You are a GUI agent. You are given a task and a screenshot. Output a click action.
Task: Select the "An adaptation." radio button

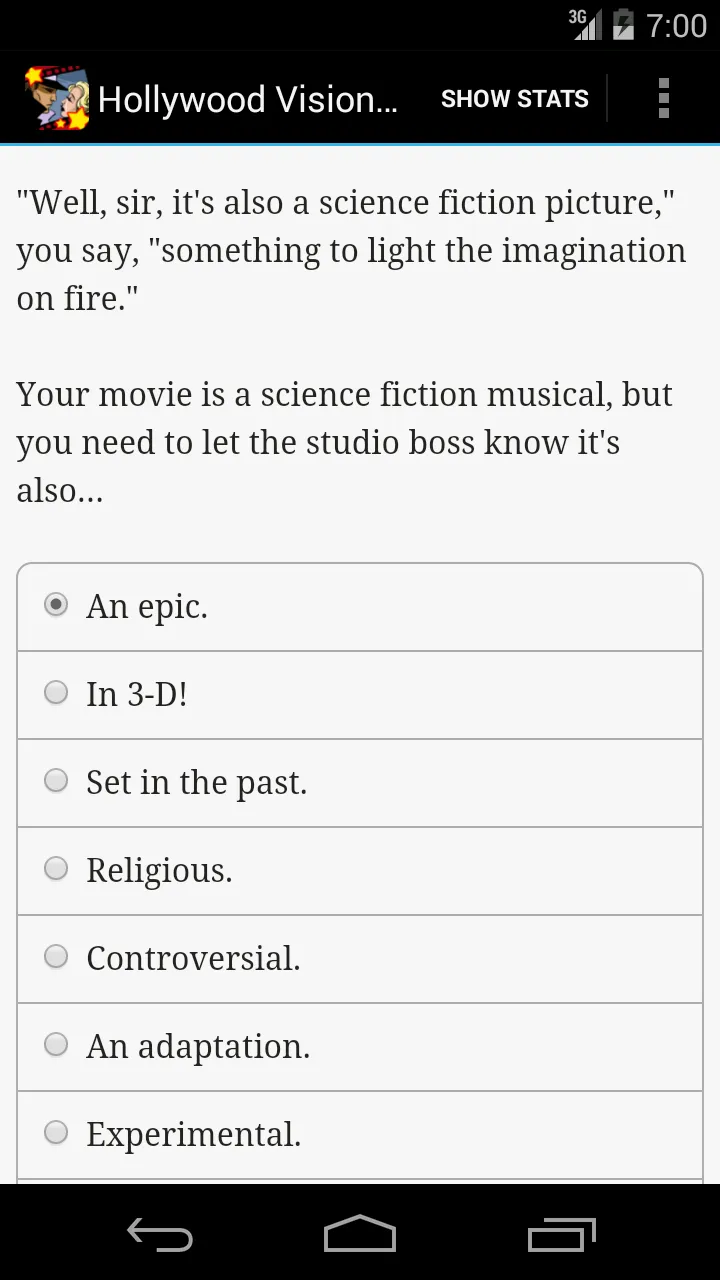click(x=57, y=1045)
